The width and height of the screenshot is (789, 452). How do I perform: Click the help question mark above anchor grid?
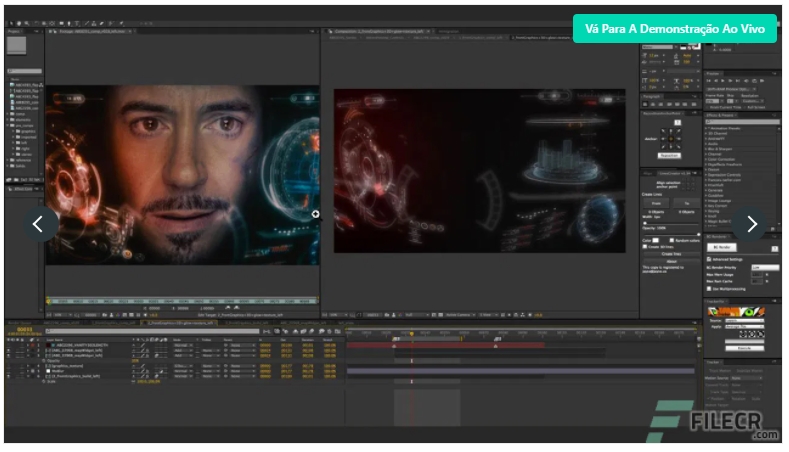pyautogui.click(x=678, y=122)
